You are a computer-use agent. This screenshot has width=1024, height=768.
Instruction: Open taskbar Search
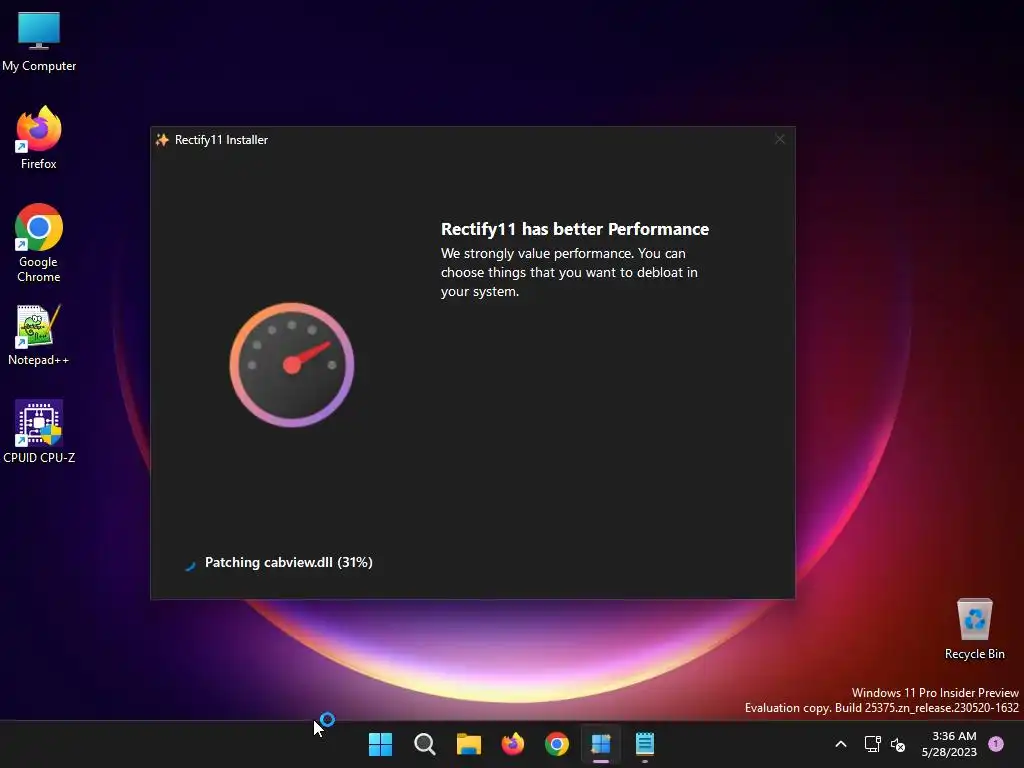tap(424, 744)
